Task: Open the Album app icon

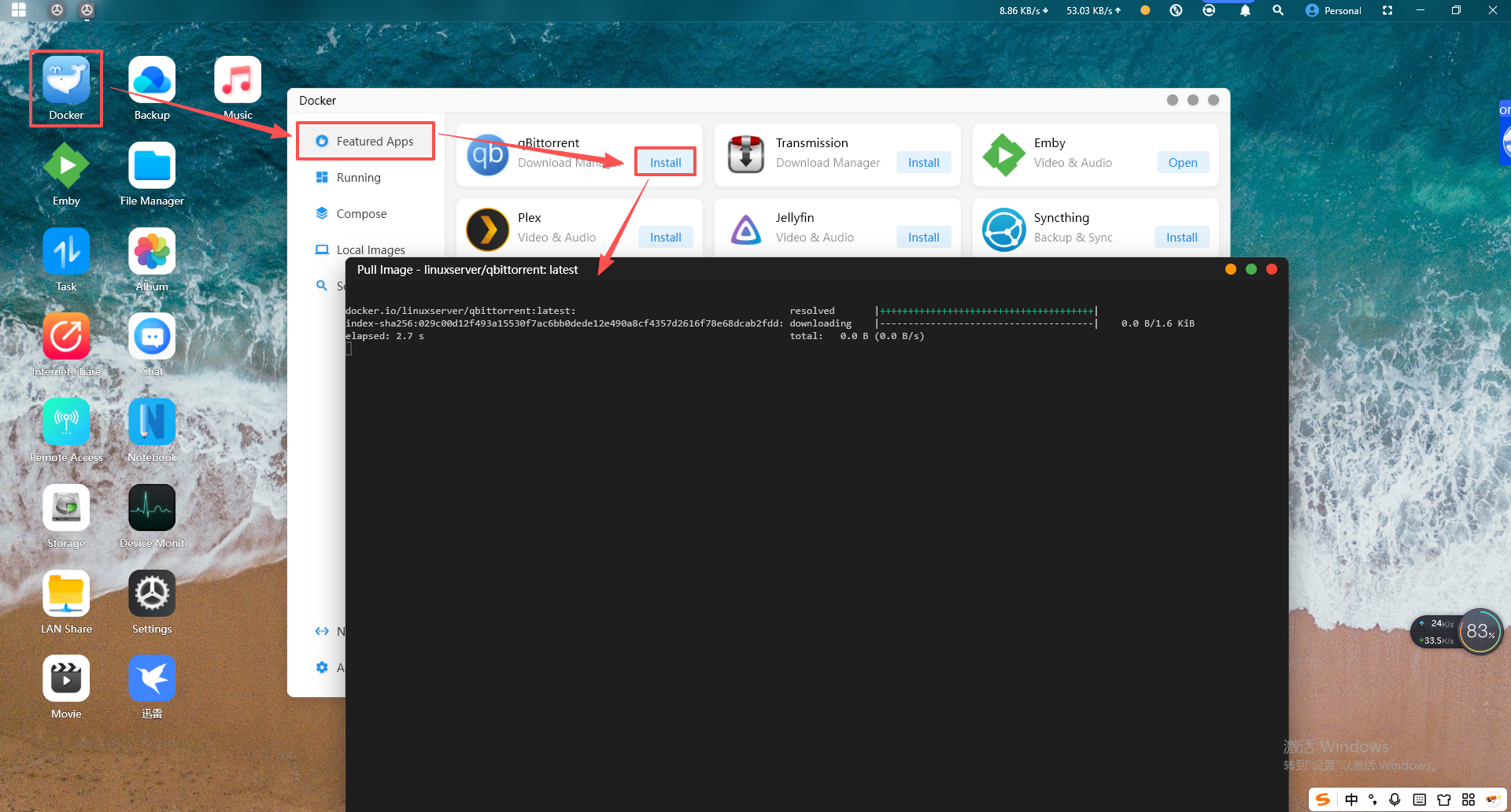Action: tap(152, 251)
